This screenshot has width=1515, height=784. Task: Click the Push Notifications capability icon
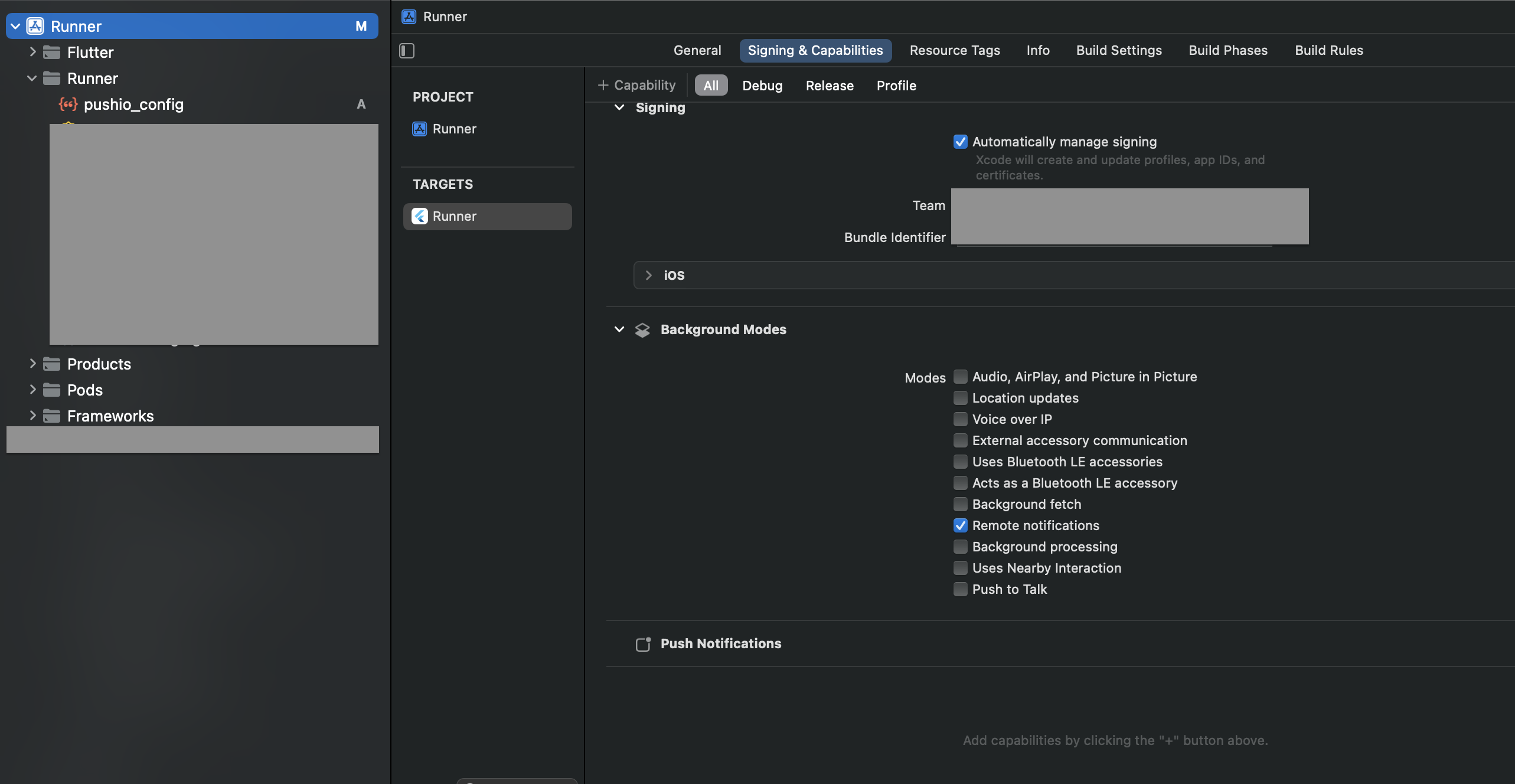(x=643, y=644)
